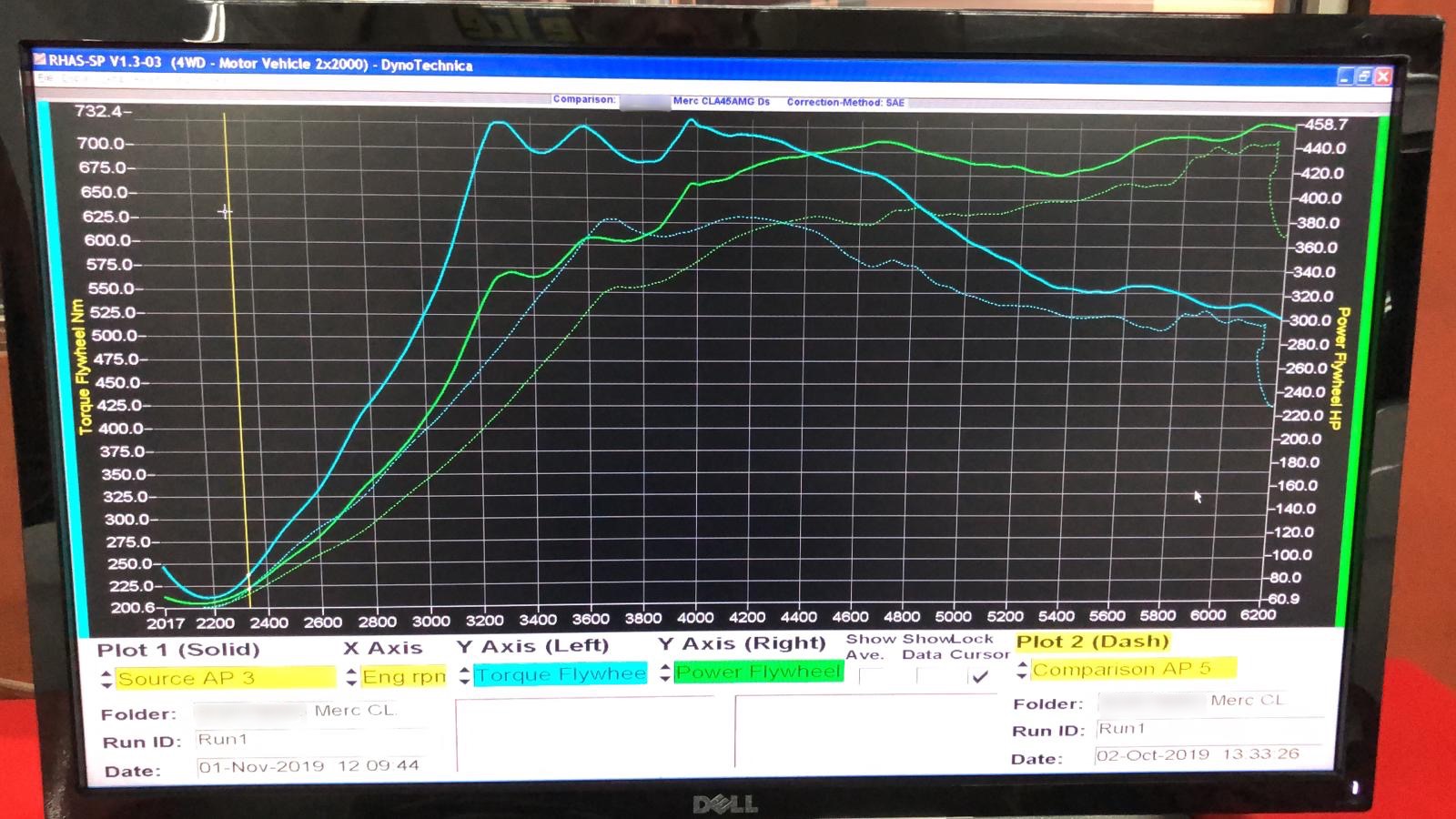Click the 'Comparison:' header label
This screenshot has width=1456, height=819.
click(584, 99)
